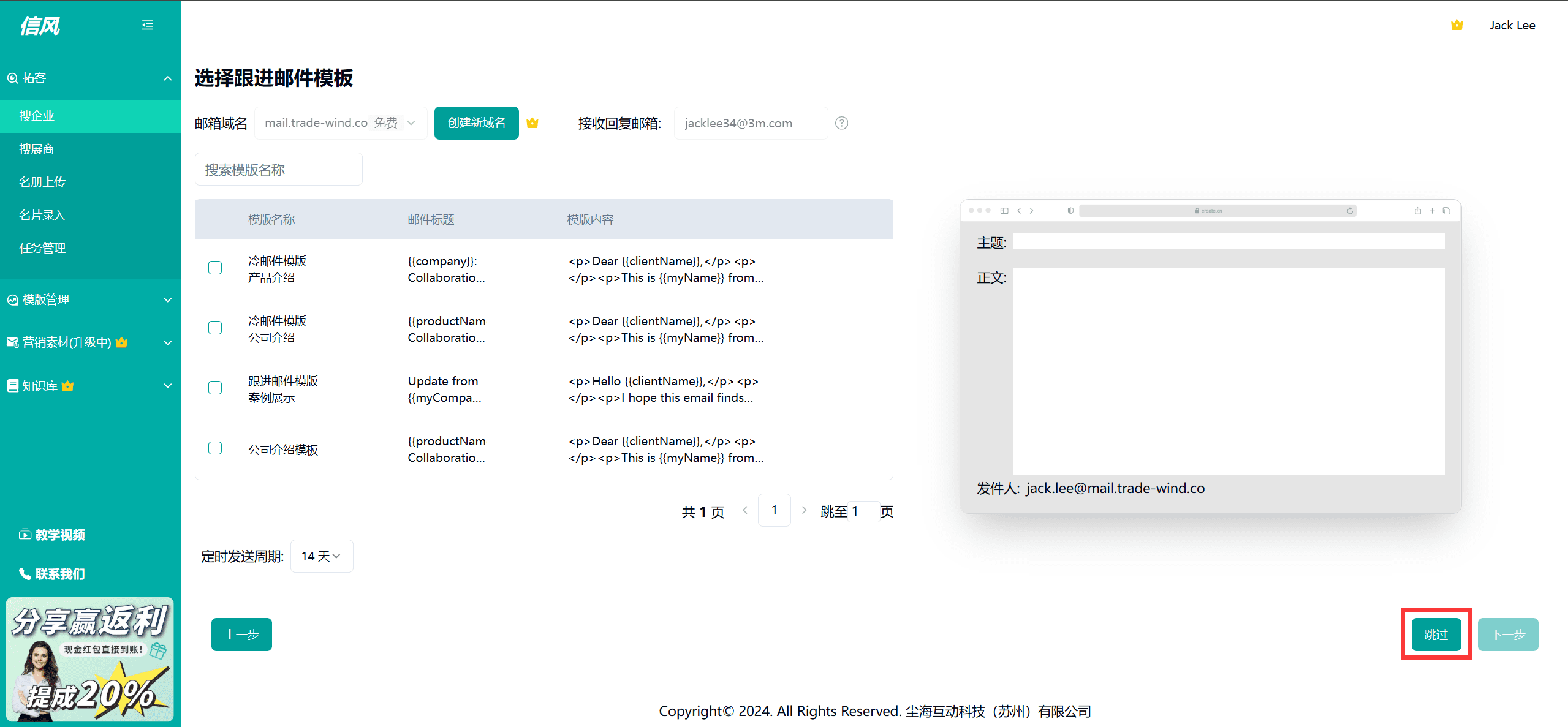Click the gold crown icon beside Jack Lee
1568x727 pixels.
1456,25
